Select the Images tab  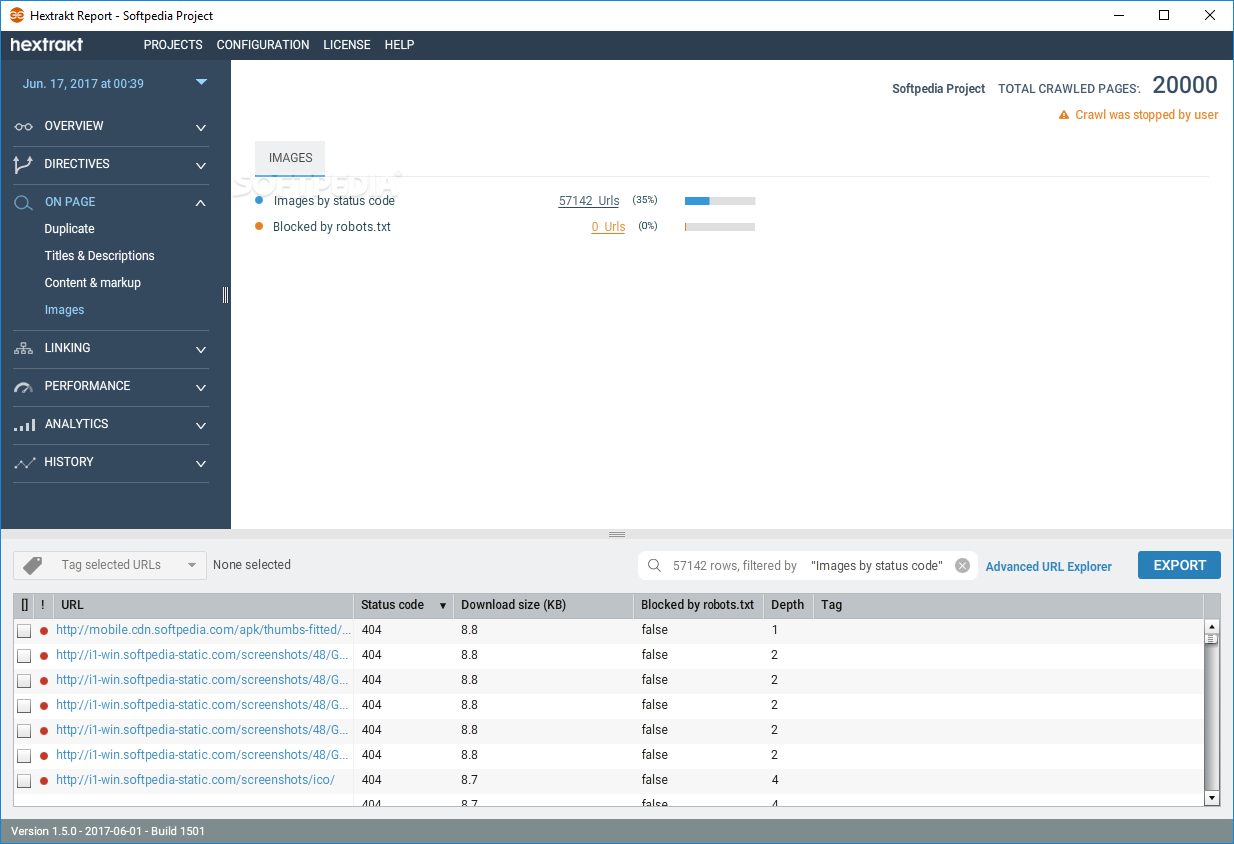[x=290, y=158]
